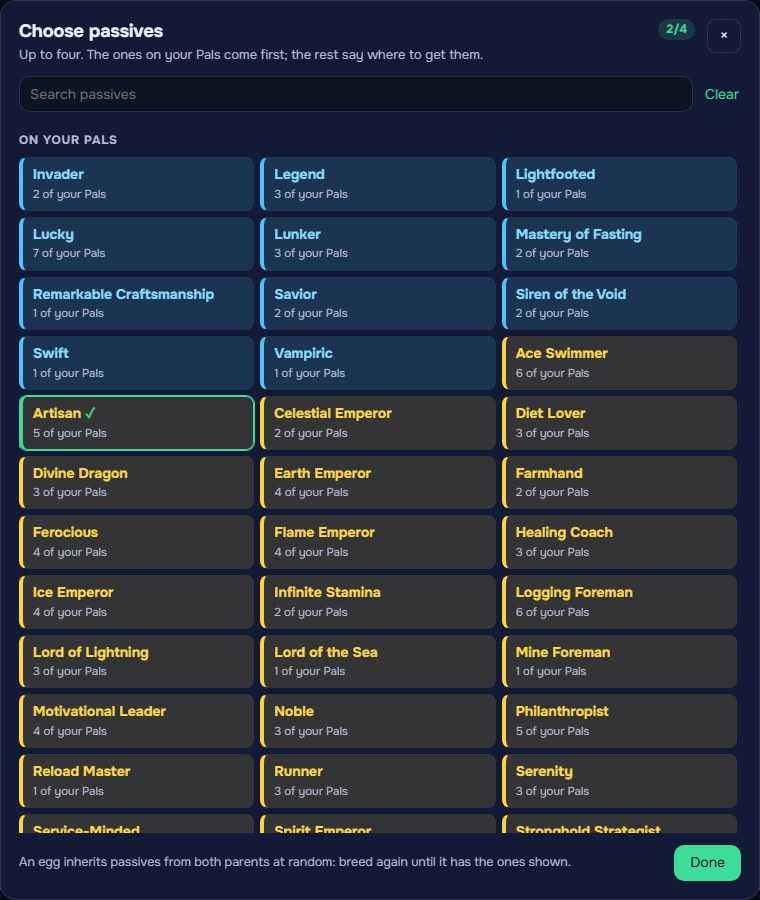Pick the Philanthropist passive
This screenshot has width=760, height=900.
click(x=619, y=721)
